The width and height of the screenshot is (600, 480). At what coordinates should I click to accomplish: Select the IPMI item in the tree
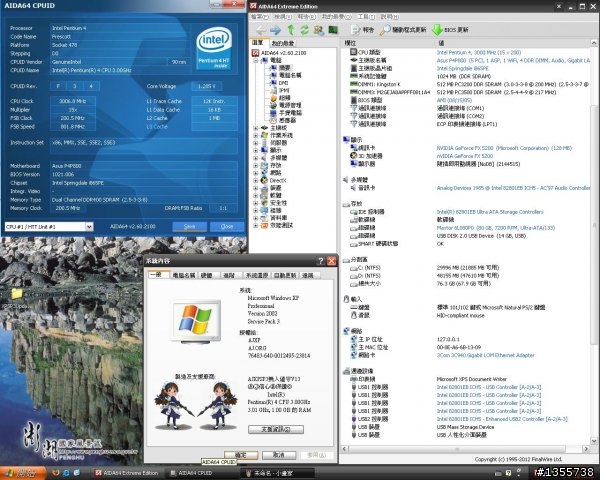(x=284, y=90)
